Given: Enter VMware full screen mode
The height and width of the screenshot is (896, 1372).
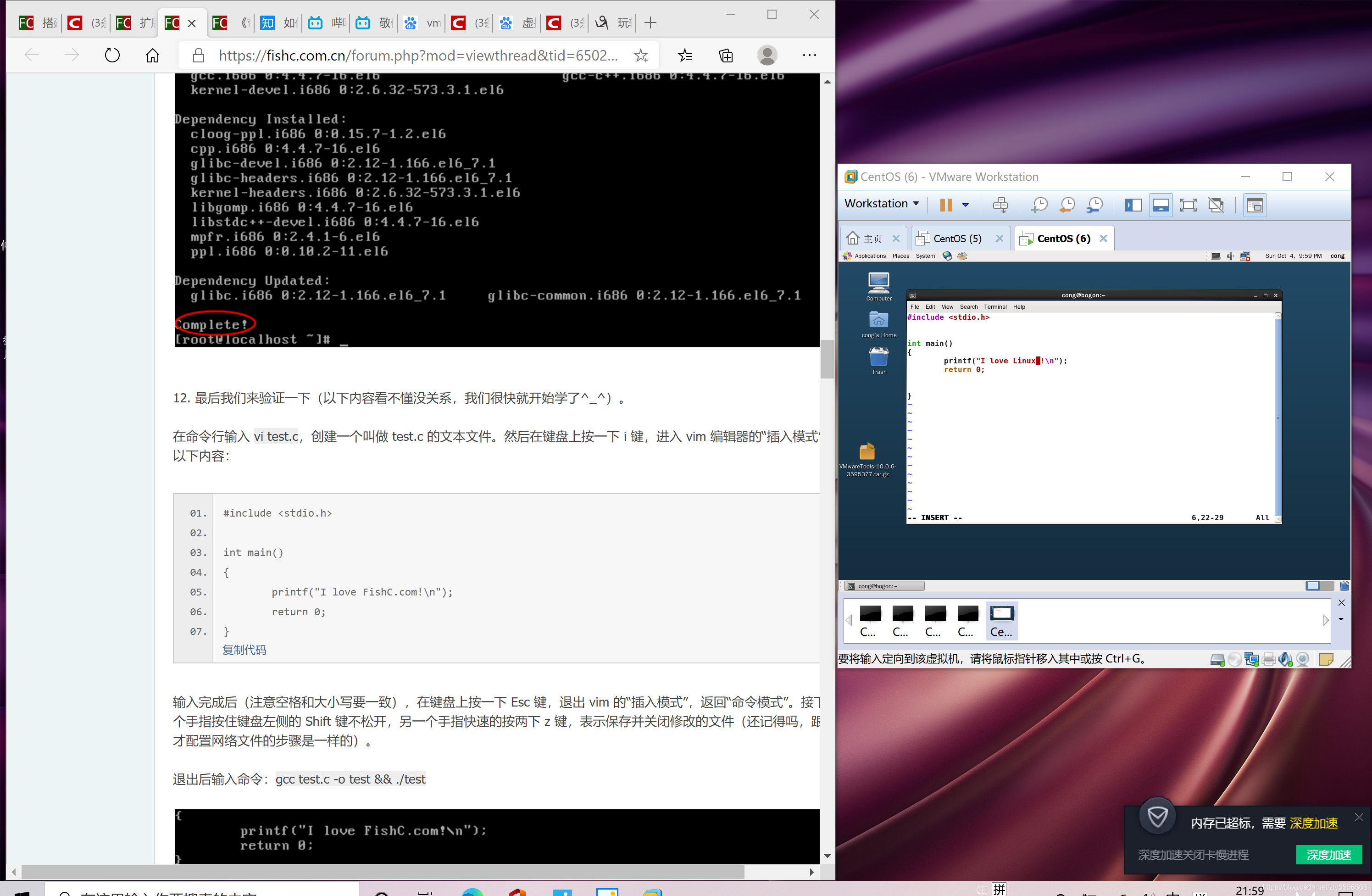Looking at the screenshot, I should pyautogui.click(x=1188, y=205).
